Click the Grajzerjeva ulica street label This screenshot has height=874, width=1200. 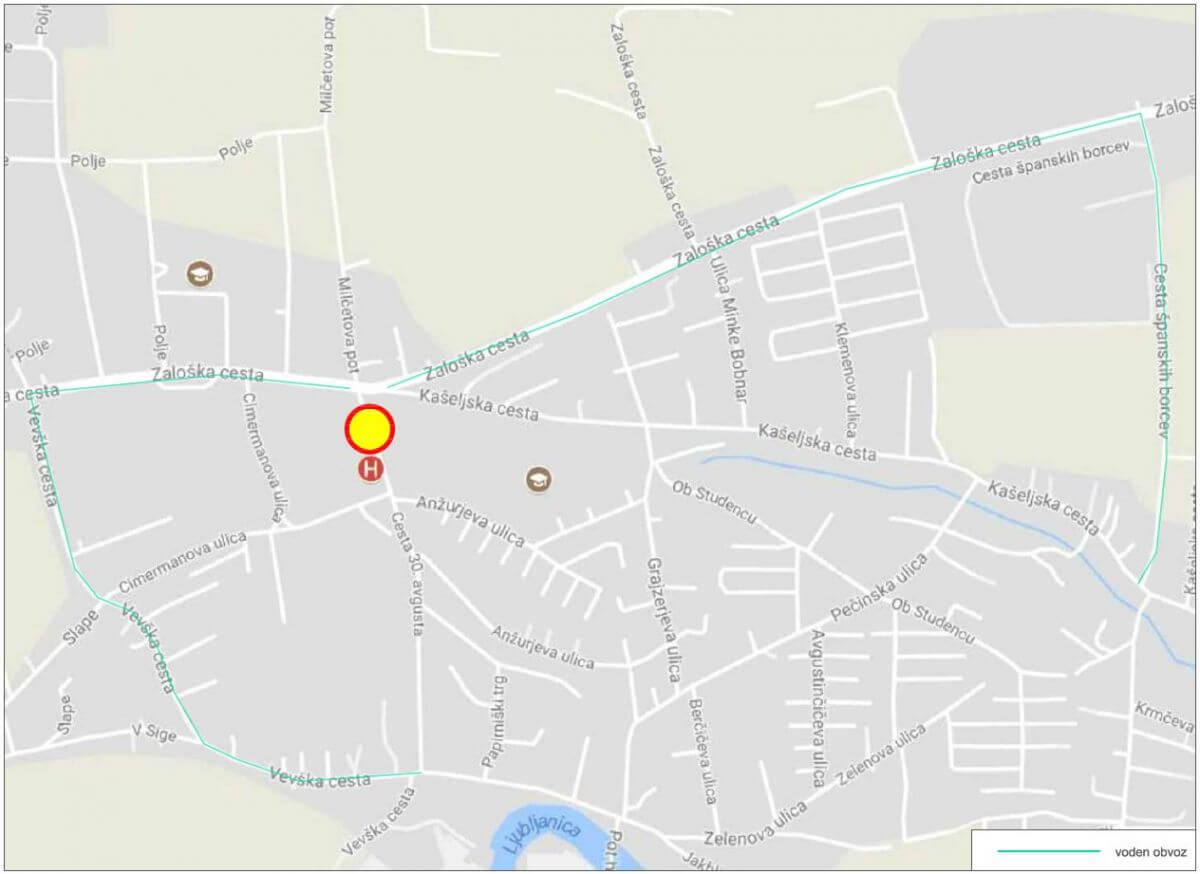(664, 620)
